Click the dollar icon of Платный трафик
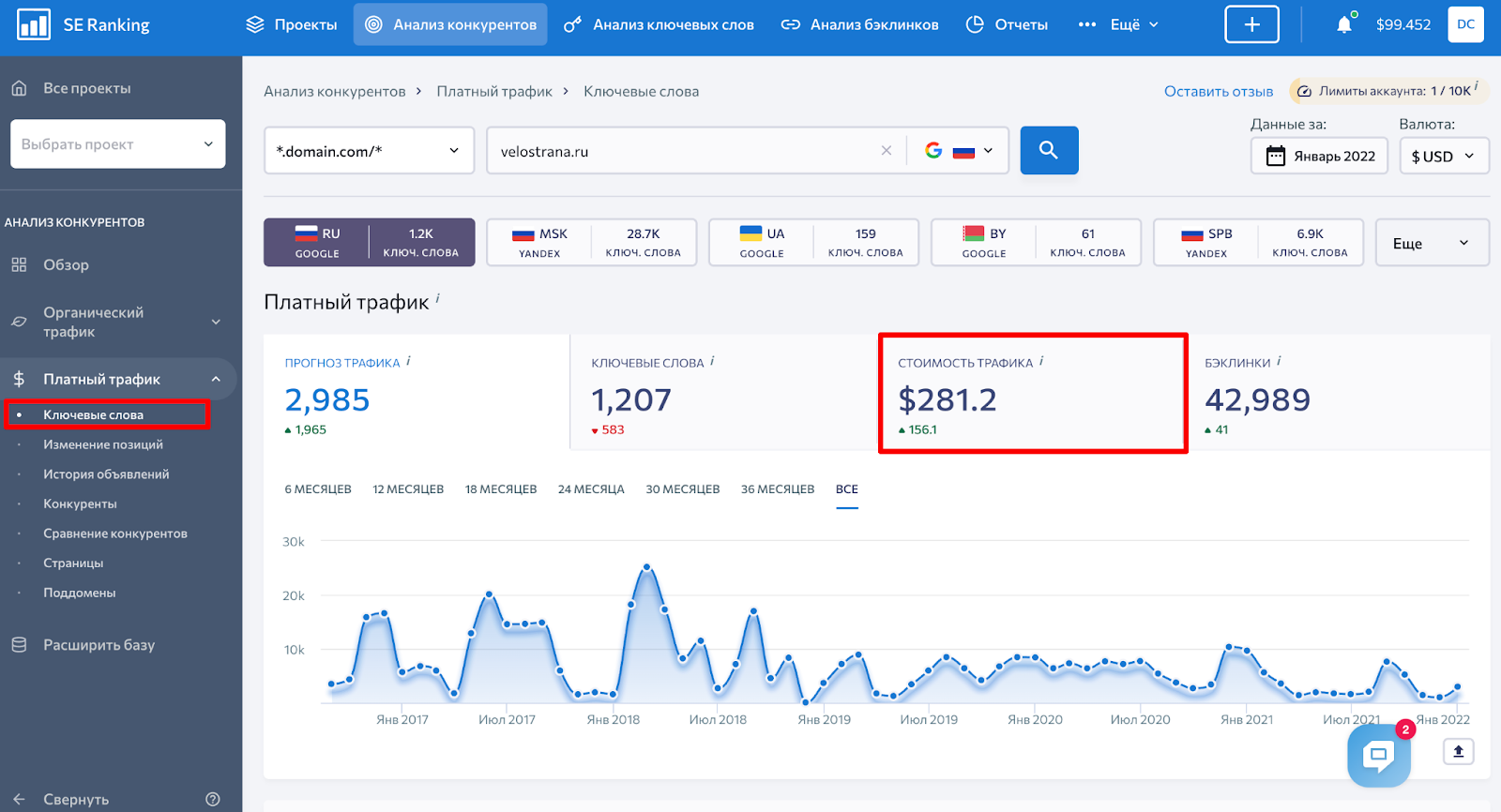 pyautogui.click(x=19, y=379)
